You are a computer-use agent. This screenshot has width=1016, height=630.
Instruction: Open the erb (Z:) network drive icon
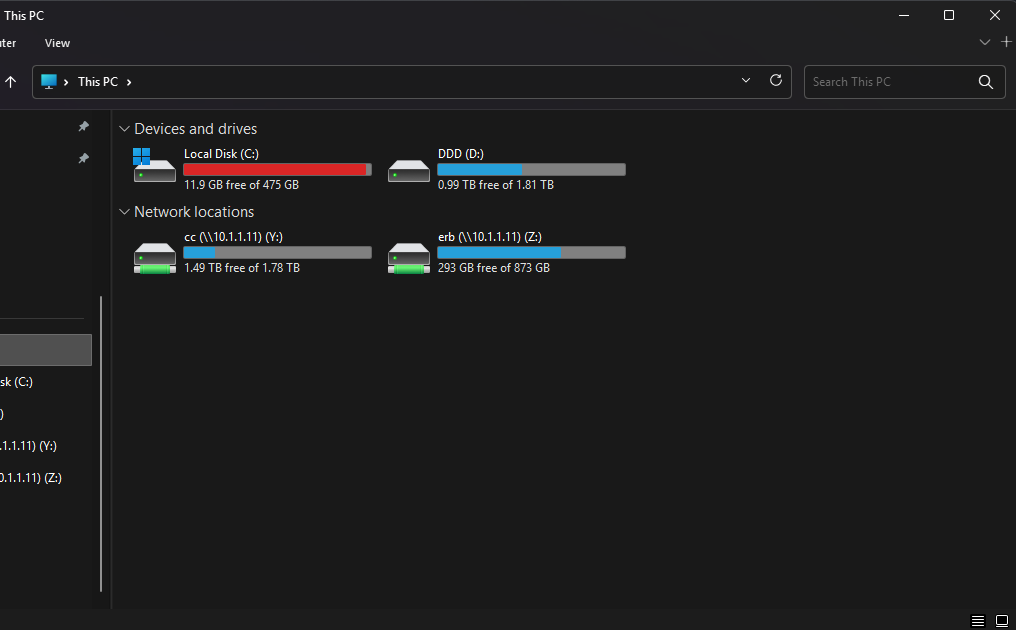point(409,256)
